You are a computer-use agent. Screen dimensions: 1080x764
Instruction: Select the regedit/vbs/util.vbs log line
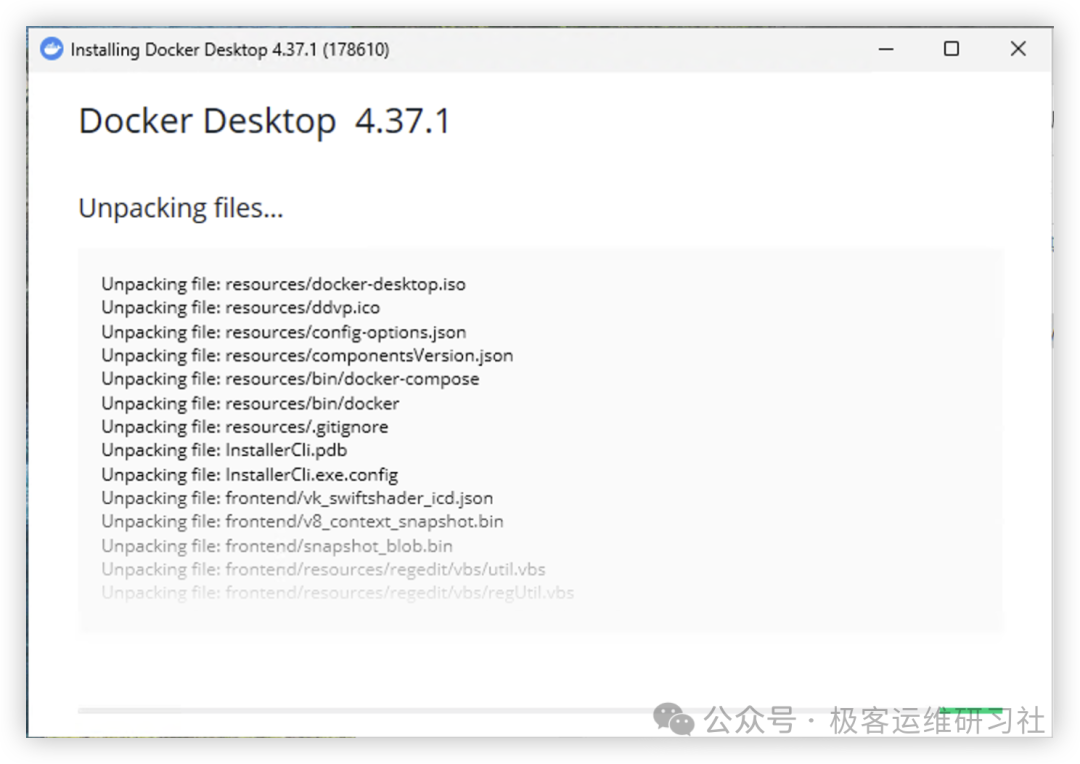pos(323,569)
